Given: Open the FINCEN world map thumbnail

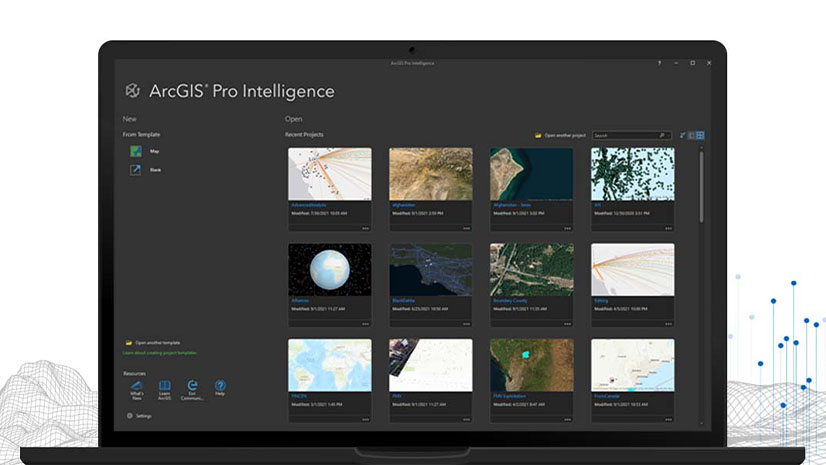Looking at the screenshot, I should pos(330,365).
